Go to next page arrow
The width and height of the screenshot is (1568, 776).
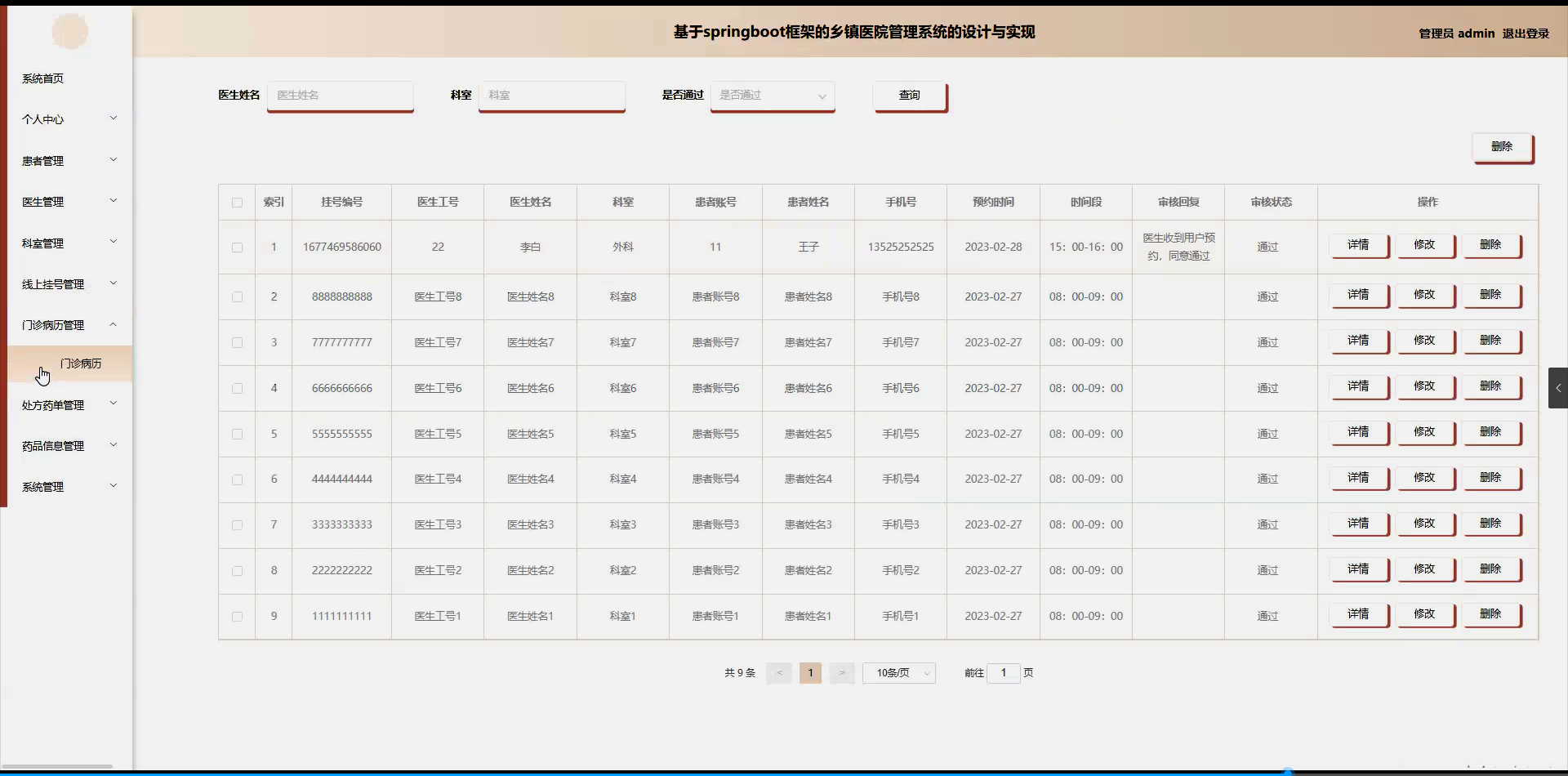[842, 673]
